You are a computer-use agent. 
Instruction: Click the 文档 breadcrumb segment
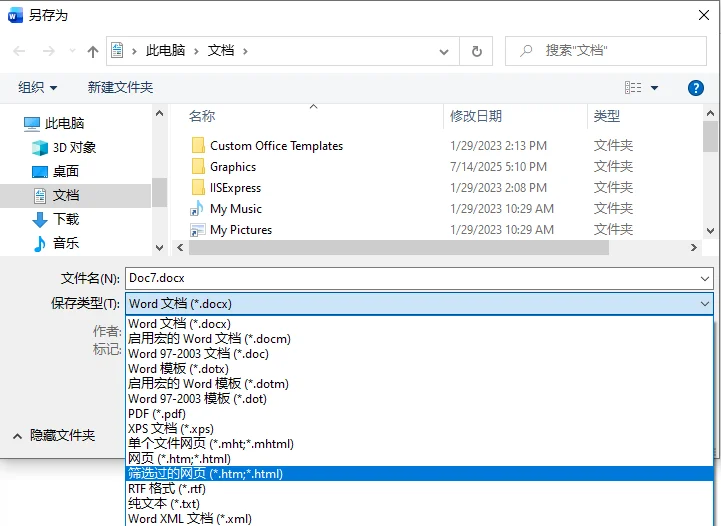(x=221, y=51)
